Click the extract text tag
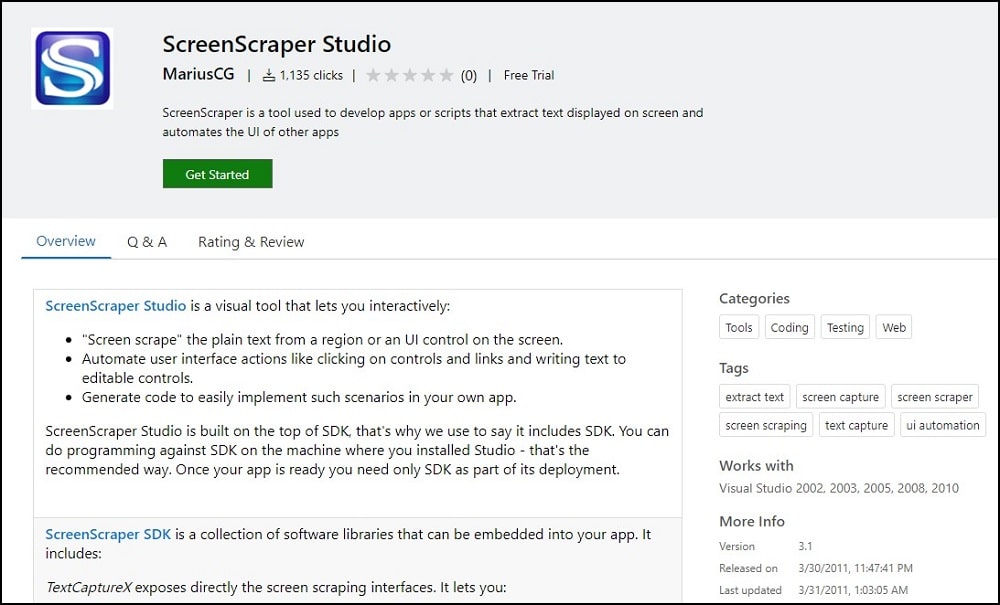Screen dimensions: 1000x605 click(x=754, y=397)
